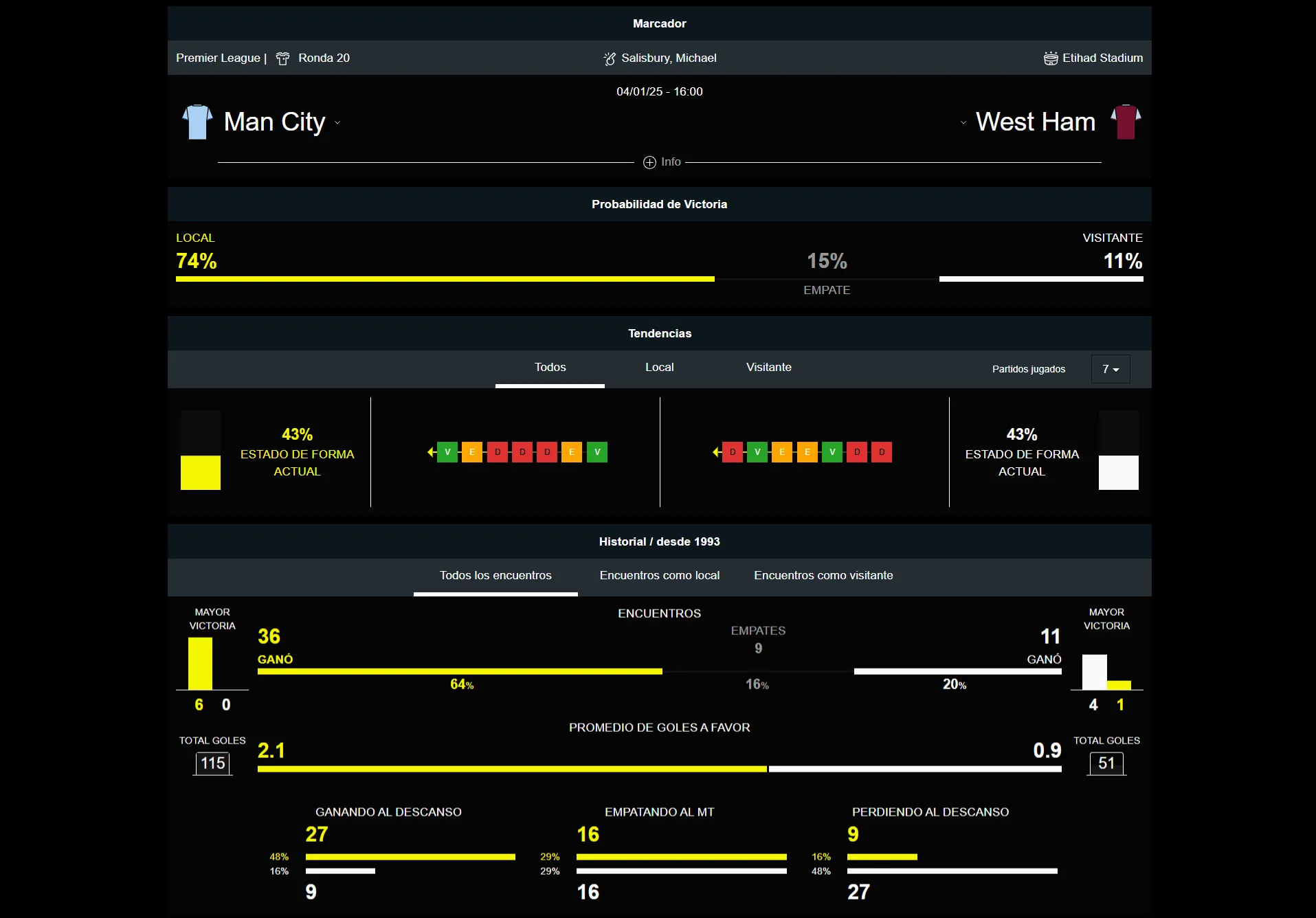Click the plus circle icon beside Info
This screenshot has width=1316, height=918.
point(649,162)
